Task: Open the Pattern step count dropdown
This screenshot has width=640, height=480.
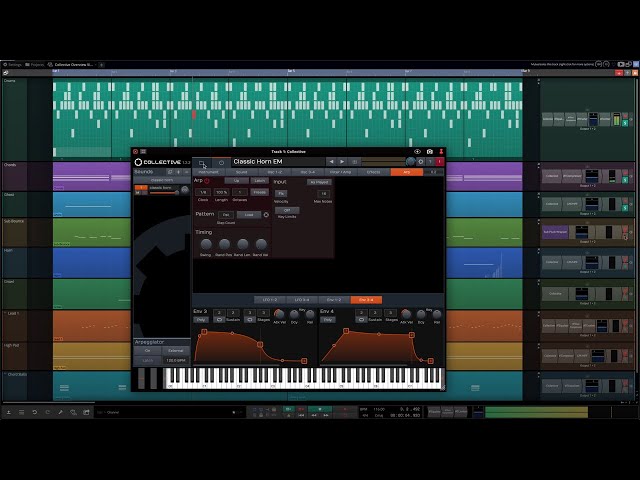Action: (226, 215)
